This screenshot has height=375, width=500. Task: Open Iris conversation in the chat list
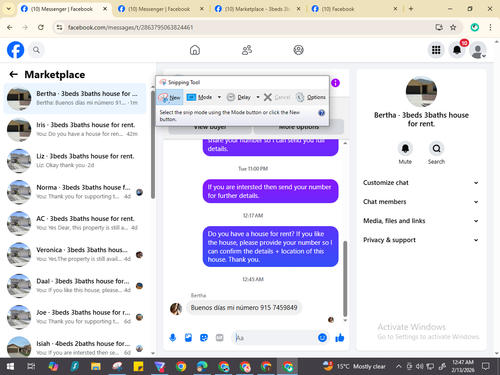(x=75, y=130)
